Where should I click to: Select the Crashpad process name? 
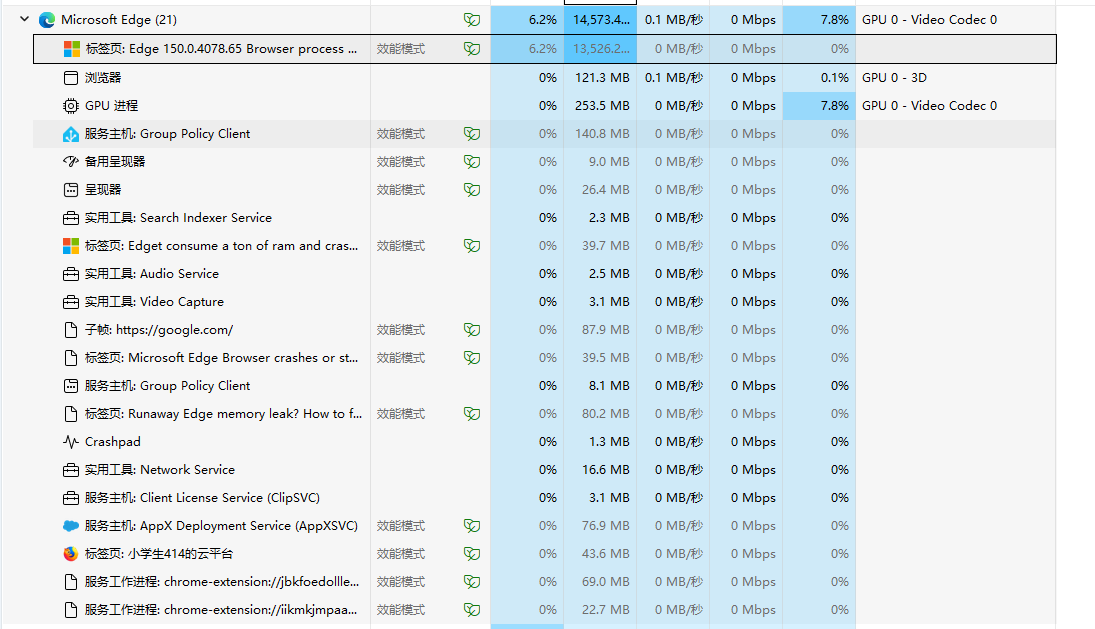point(112,442)
